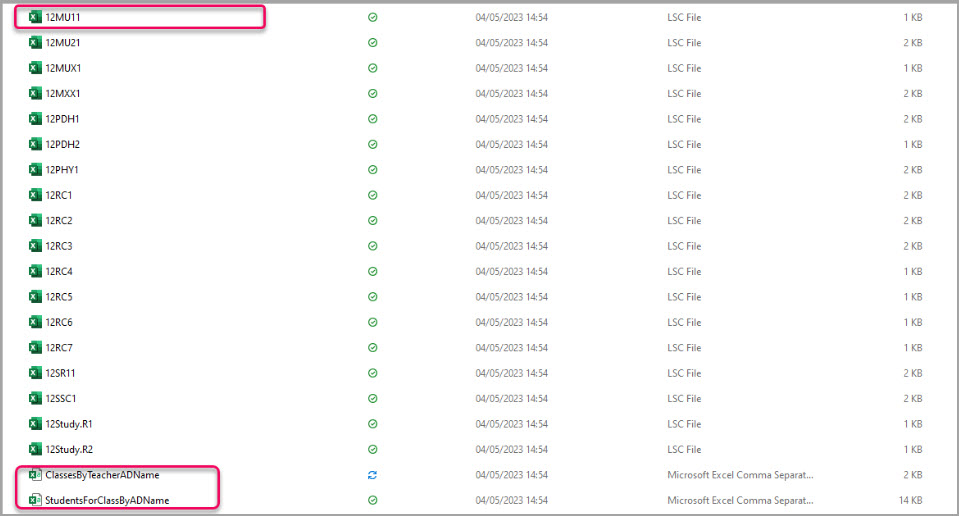Click the file icon of 12RC2
Viewport: 959px width, 516px height.
(x=35, y=220)
